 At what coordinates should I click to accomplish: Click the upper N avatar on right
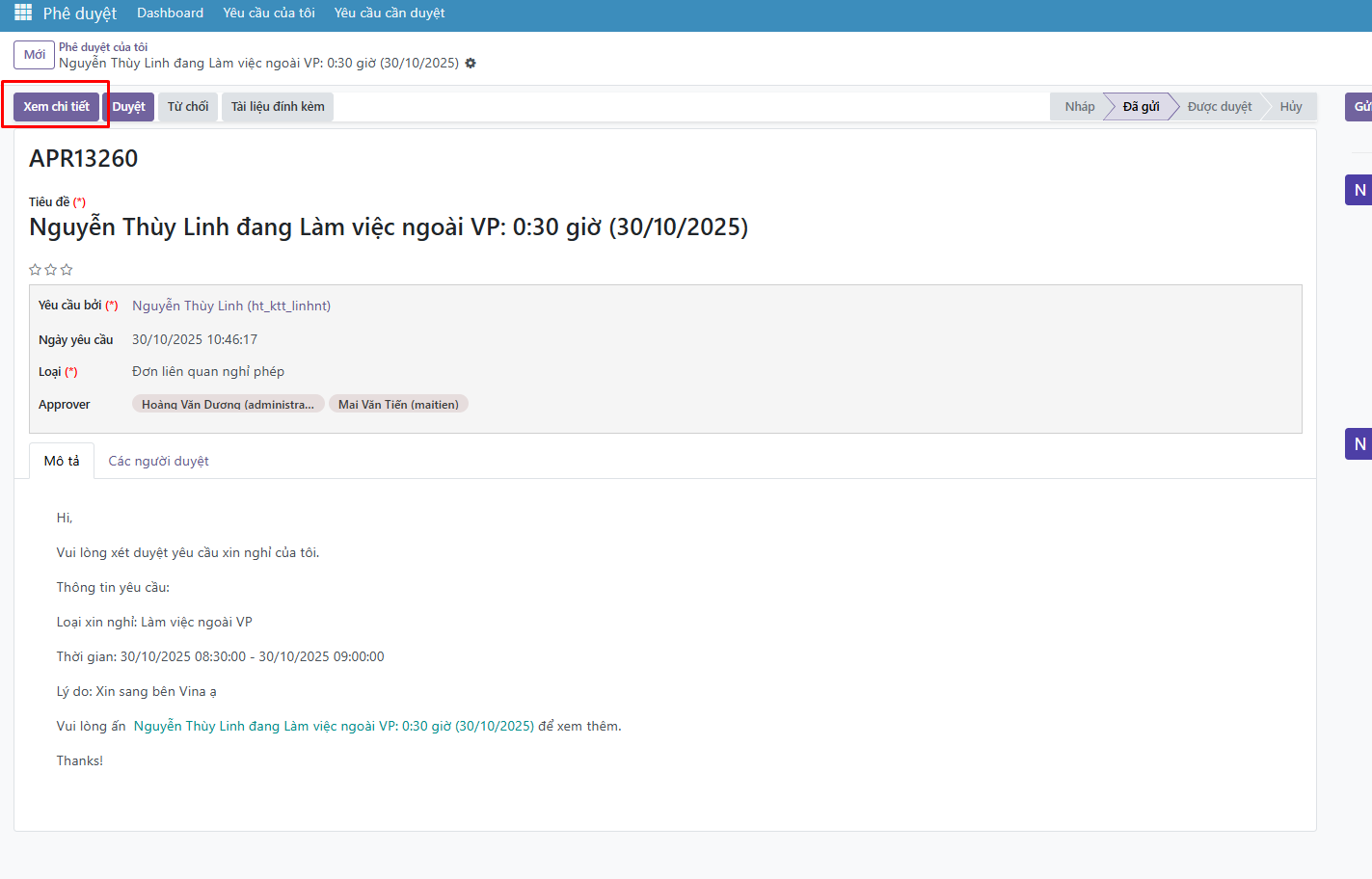tap(1359, 190)
